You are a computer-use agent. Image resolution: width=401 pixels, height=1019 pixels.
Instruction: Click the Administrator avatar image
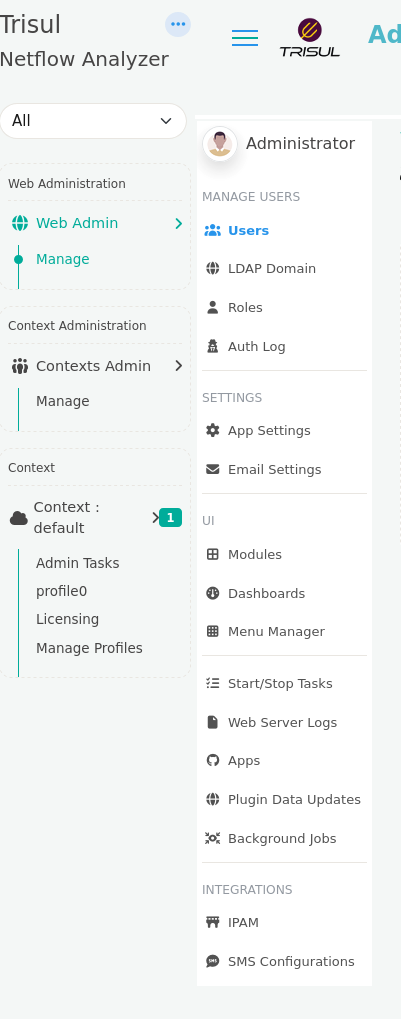click(x=220, y=144)
